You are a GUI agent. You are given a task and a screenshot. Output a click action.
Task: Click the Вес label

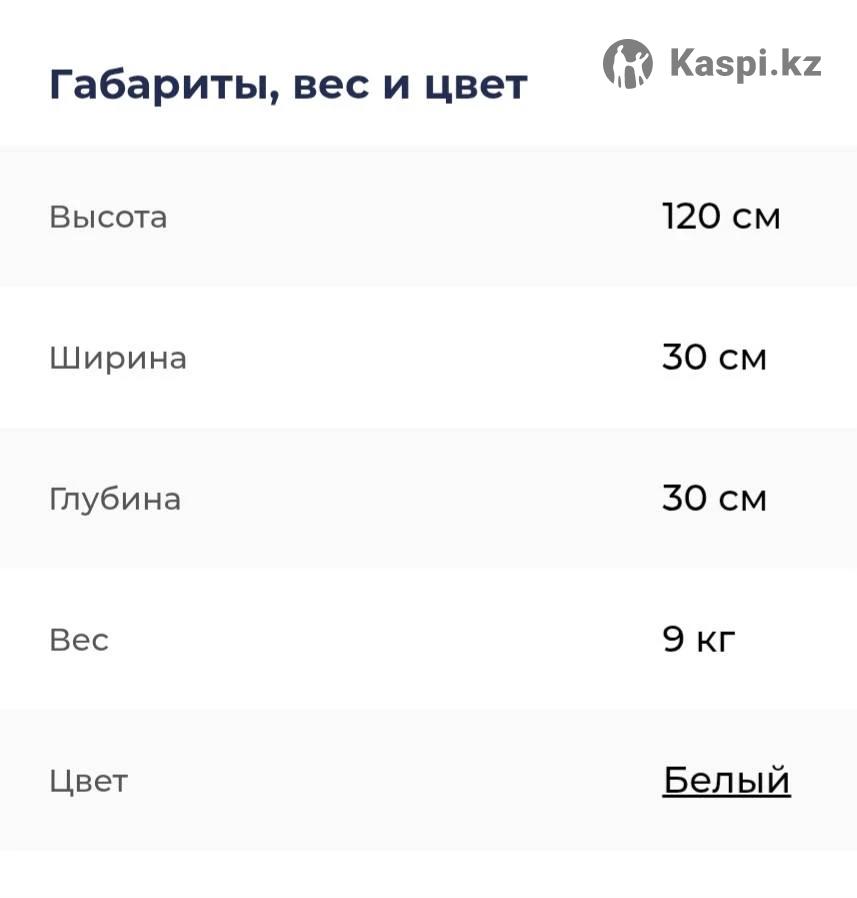coord(79,640)
